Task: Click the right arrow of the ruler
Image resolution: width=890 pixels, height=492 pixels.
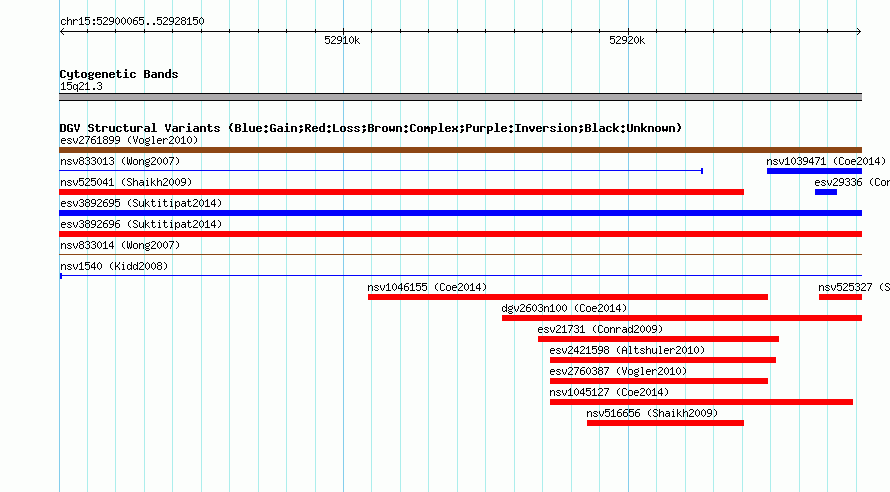Action: tap(859, 32)
